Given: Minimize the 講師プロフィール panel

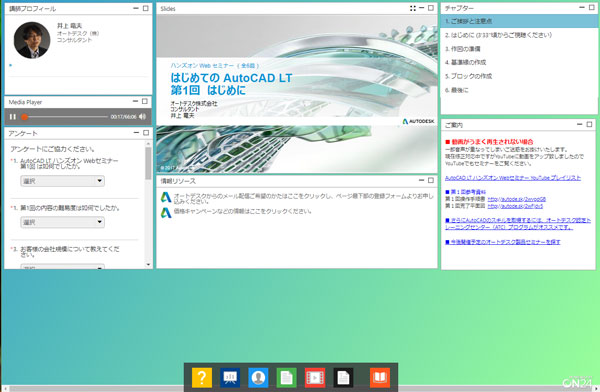Looking at the screenshot, I should point(136,8).
